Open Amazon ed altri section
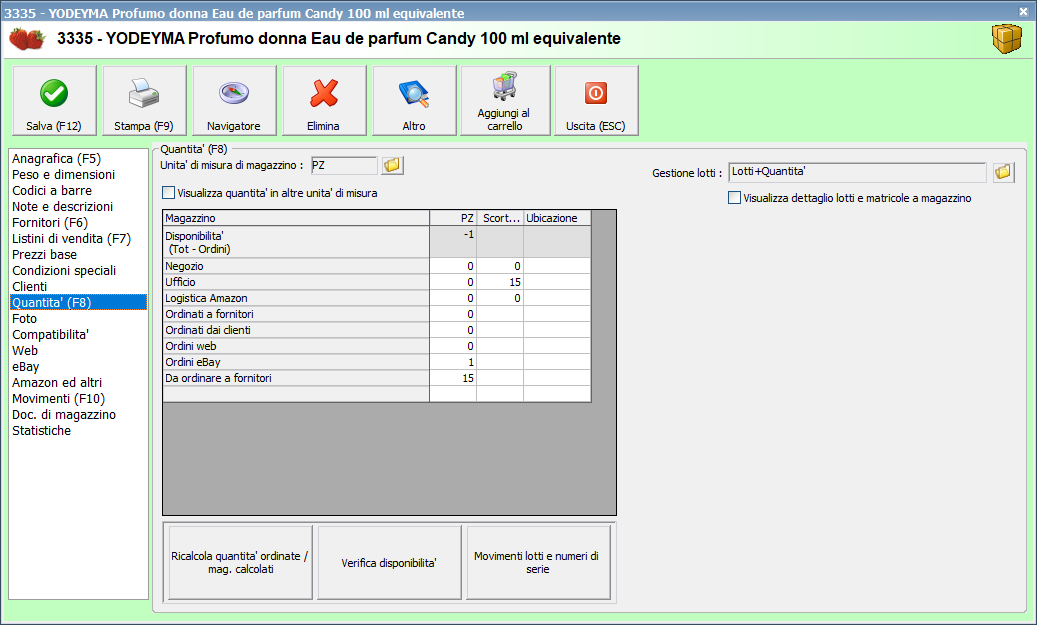The image size is (1037, 625). point(78,382)
